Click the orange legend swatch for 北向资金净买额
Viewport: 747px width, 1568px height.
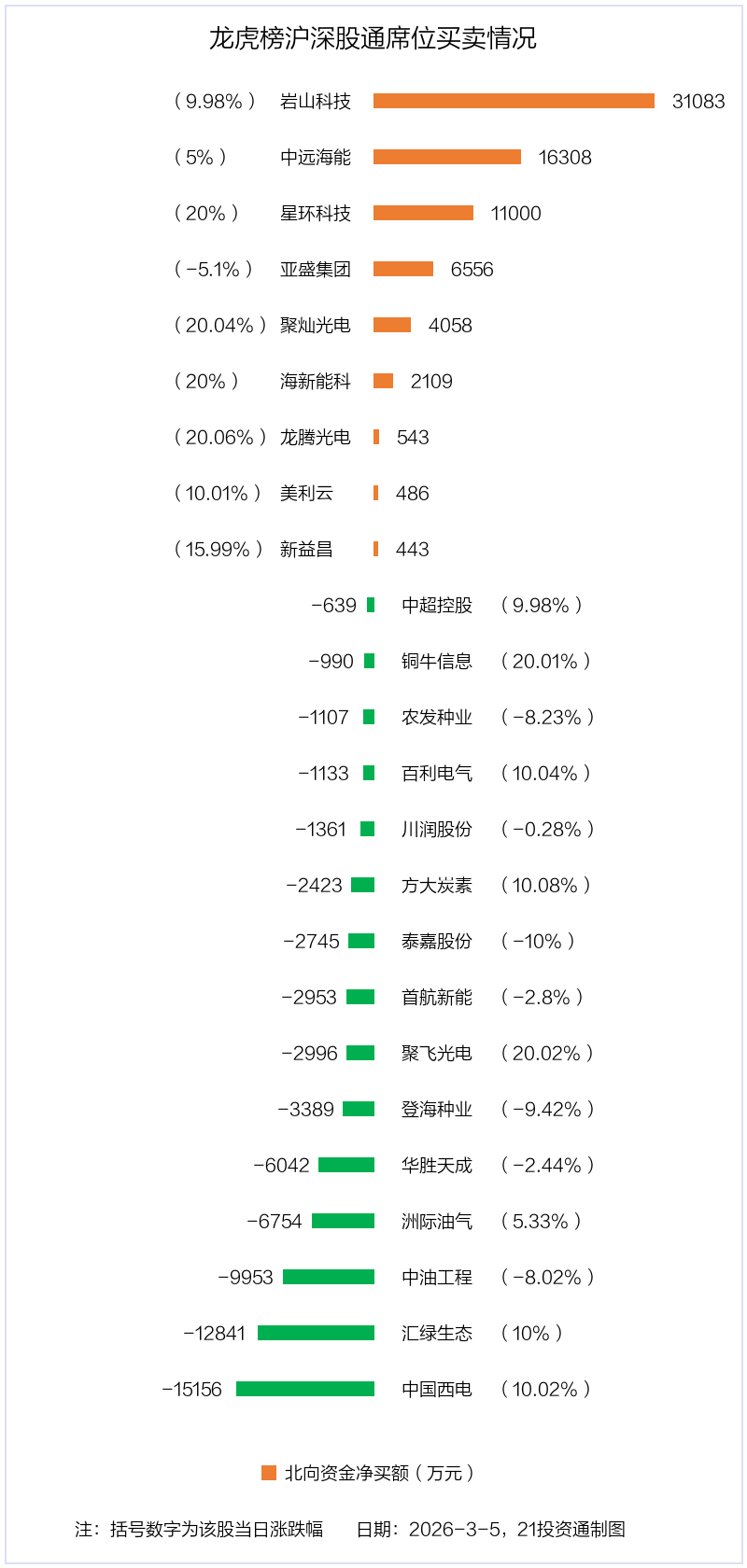269,1473
